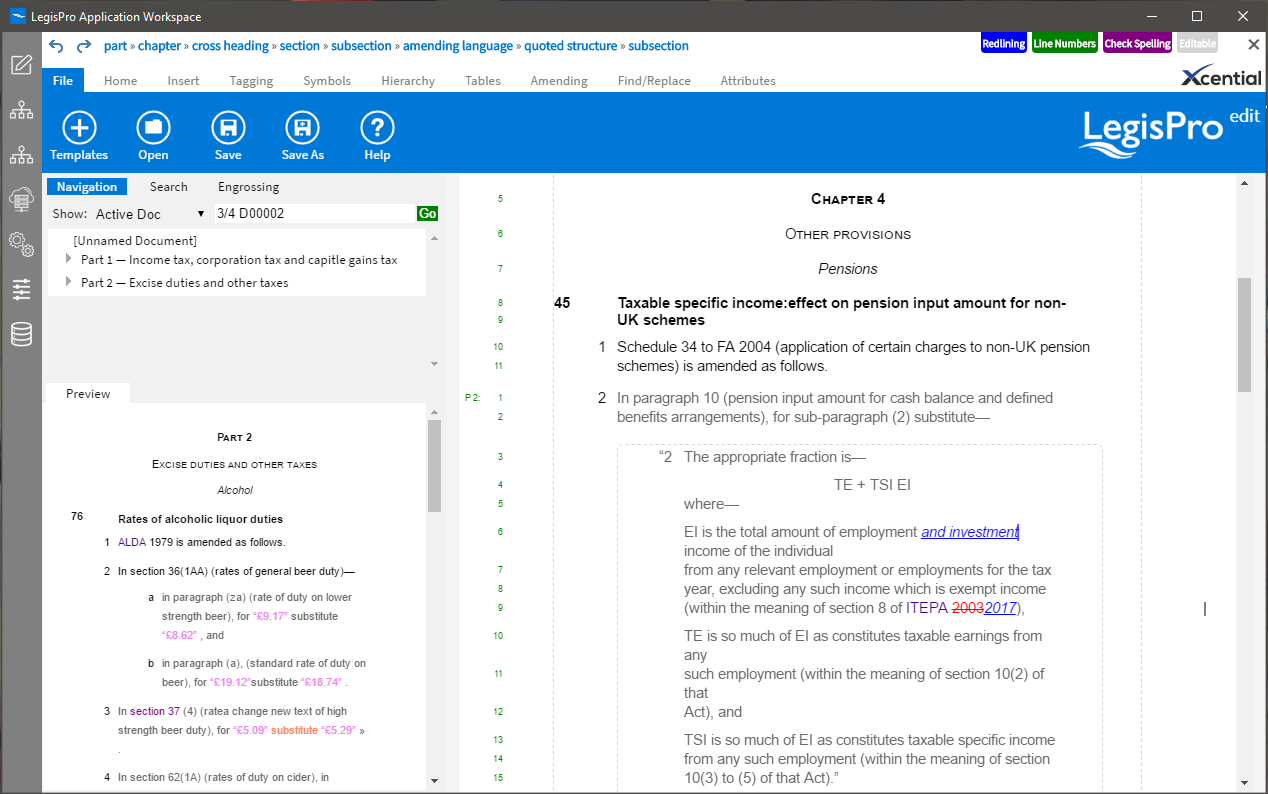Select the Preview tab

[88, 394]
